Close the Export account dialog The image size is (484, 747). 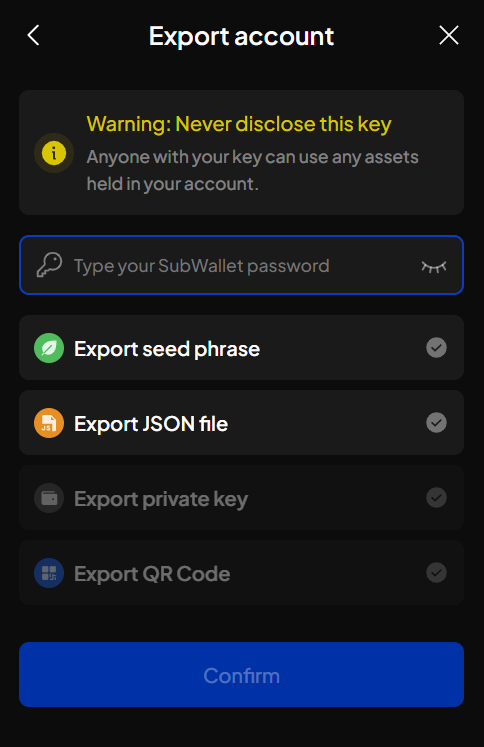[448, 35]
